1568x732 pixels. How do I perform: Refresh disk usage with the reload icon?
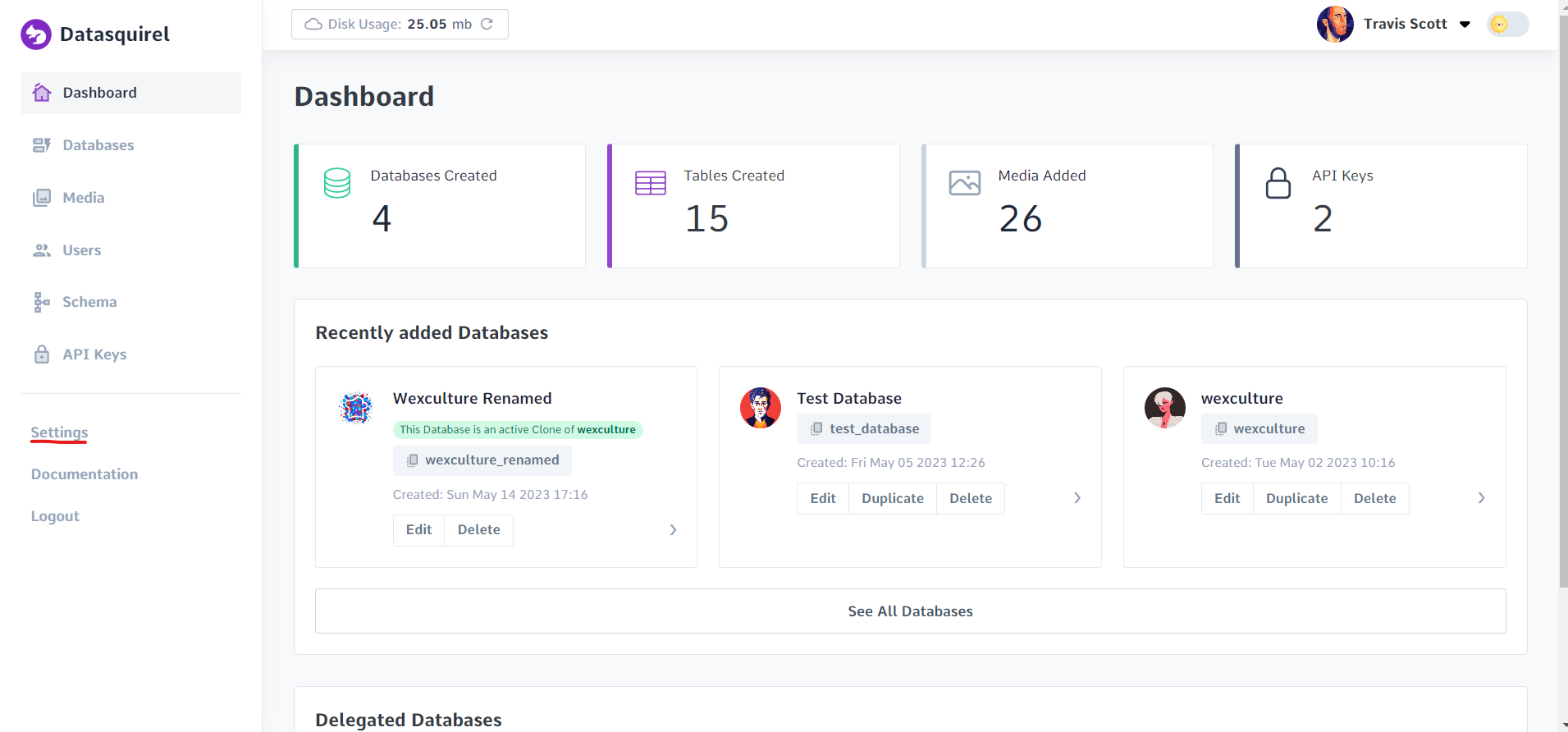[x=487, y=24]
